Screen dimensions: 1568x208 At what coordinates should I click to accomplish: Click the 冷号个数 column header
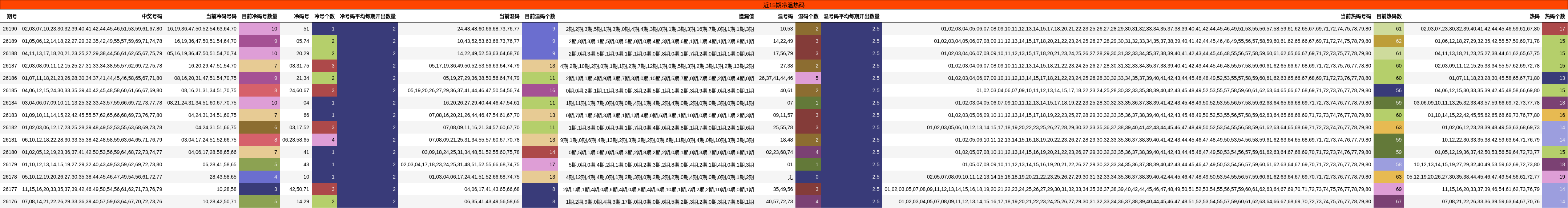tap(324, 16)
